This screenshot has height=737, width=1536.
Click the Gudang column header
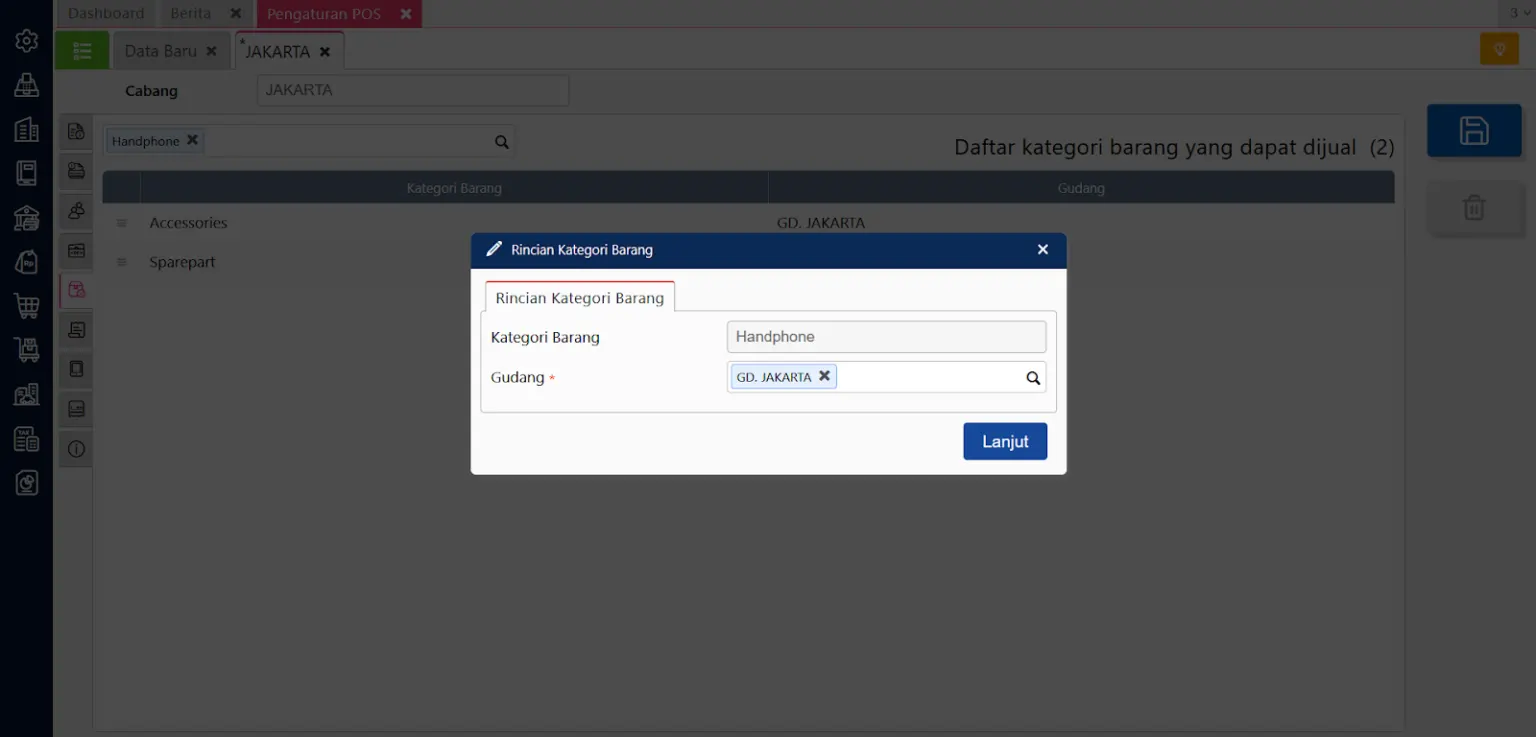1081,187
